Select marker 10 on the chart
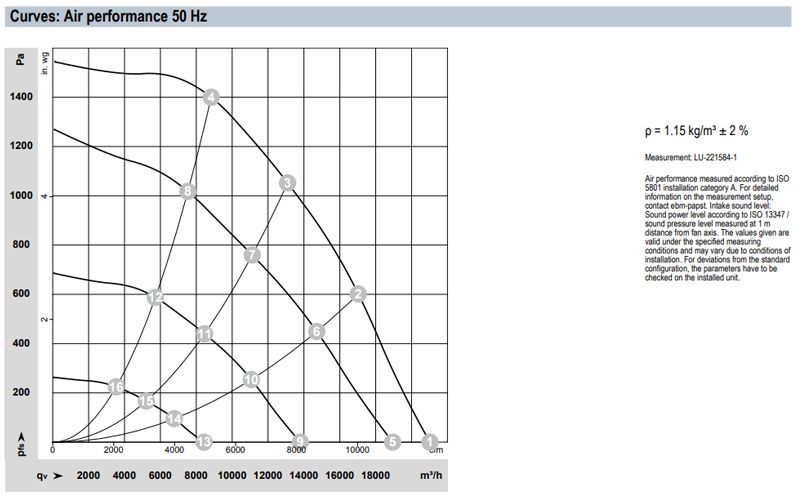Image resolution: width=800 pixels, height=500 pixels. click(251, 379)
